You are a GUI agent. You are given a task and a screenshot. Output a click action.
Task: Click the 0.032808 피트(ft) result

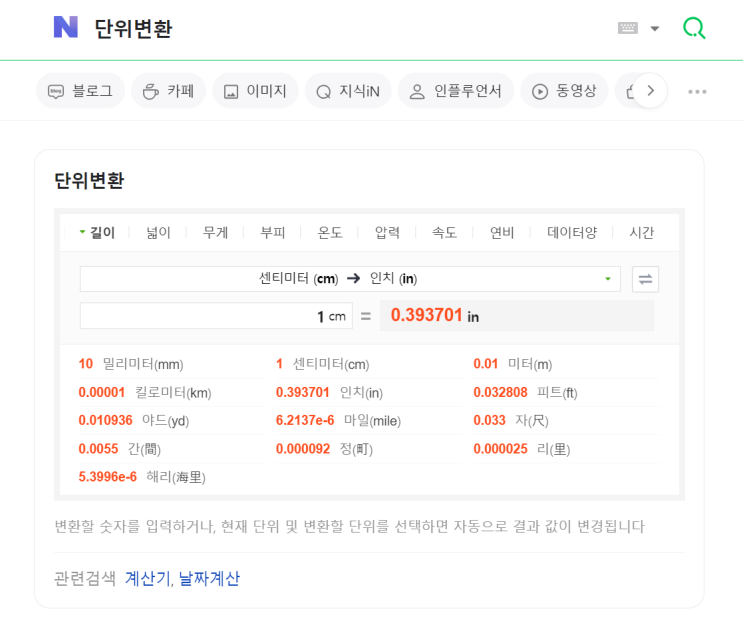tap(526, 392)
